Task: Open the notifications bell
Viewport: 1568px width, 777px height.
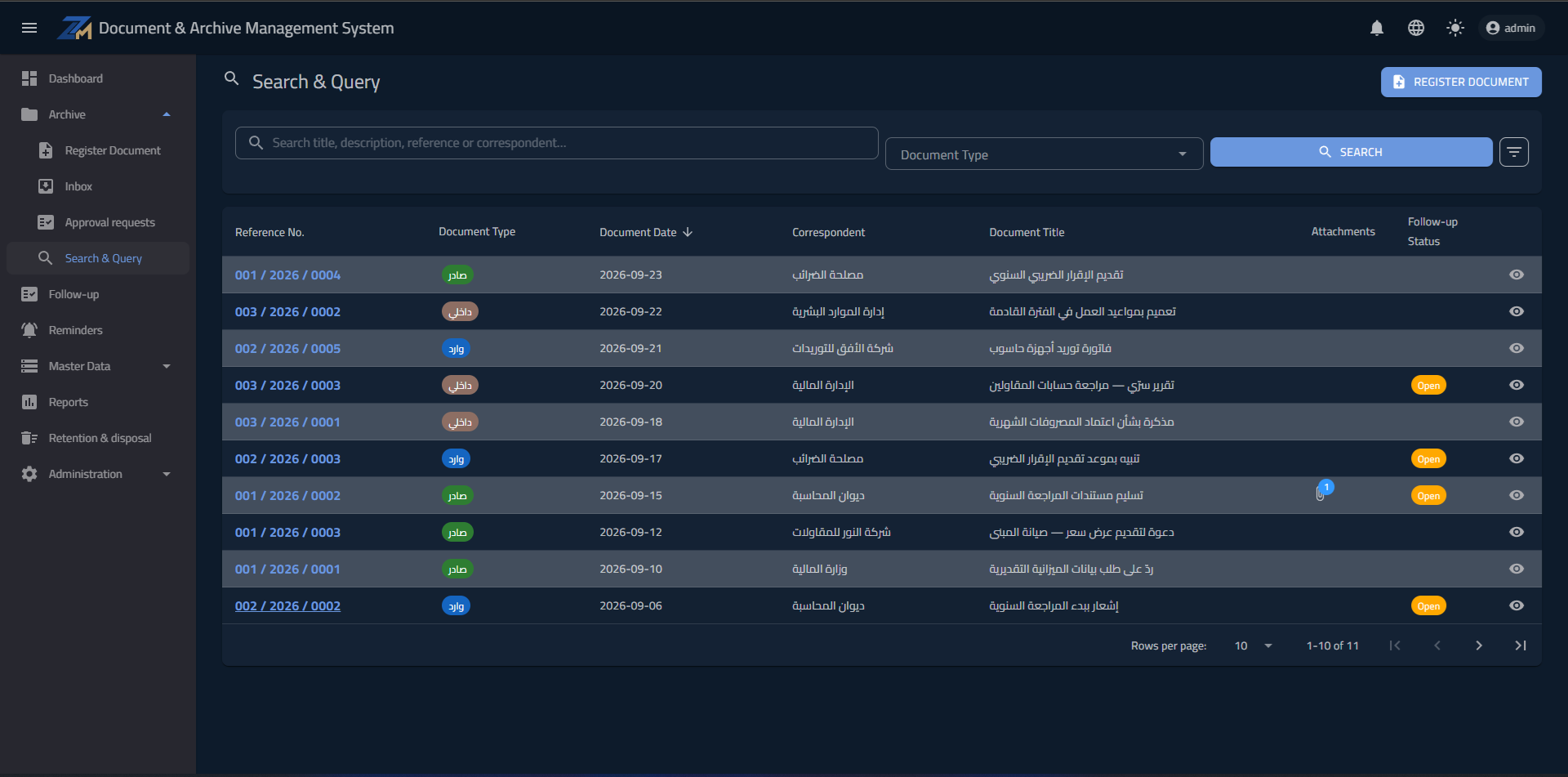Action: click(1377, 28)
